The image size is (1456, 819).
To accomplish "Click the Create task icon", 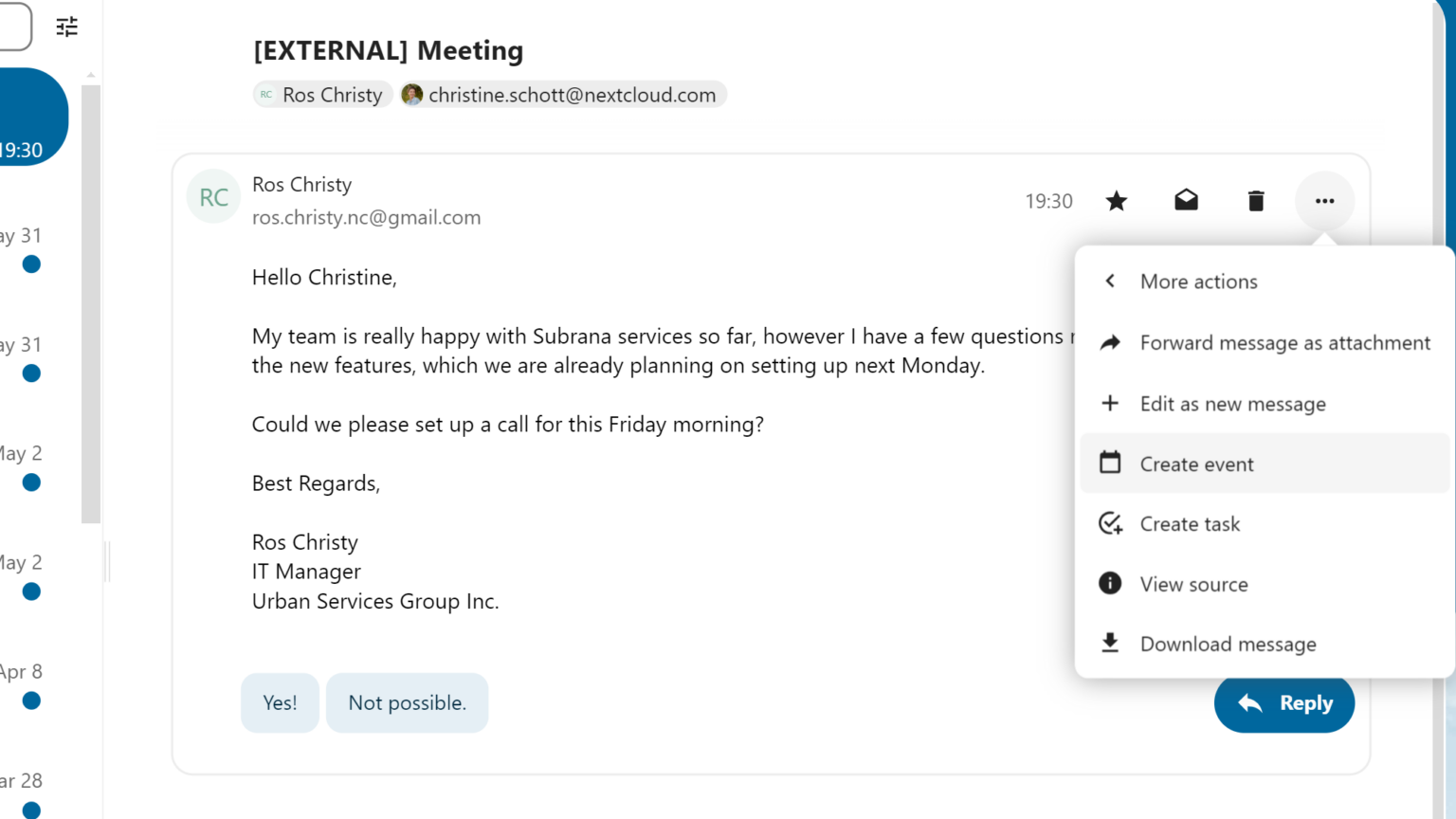I will click(1109, 523).
